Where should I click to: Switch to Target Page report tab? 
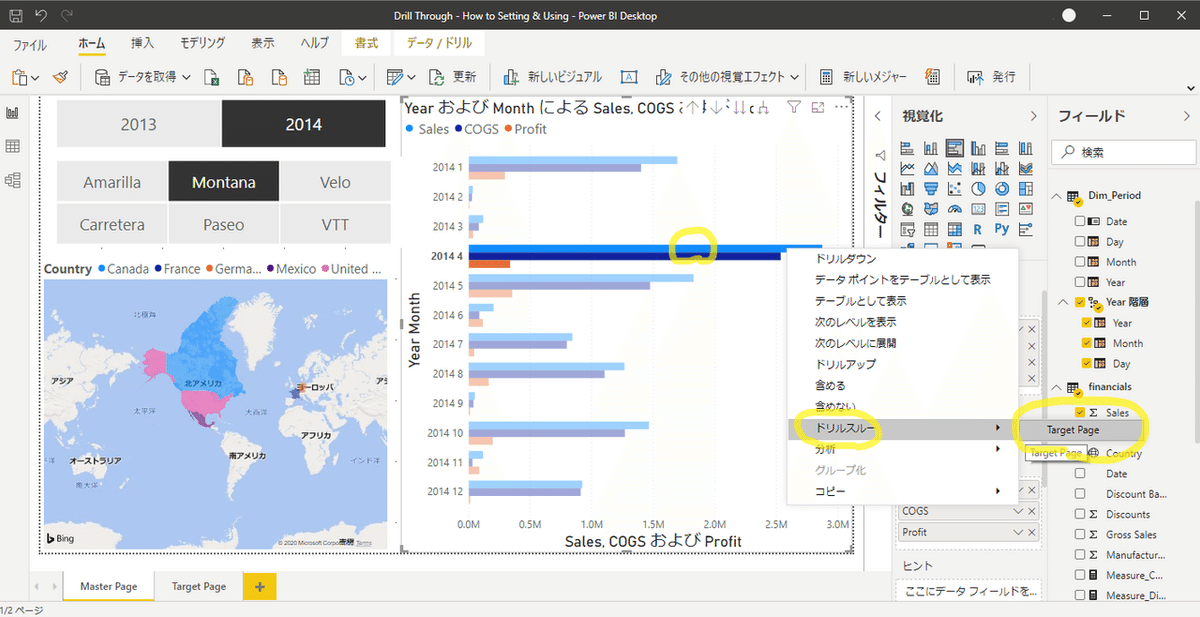click(198, 586)
